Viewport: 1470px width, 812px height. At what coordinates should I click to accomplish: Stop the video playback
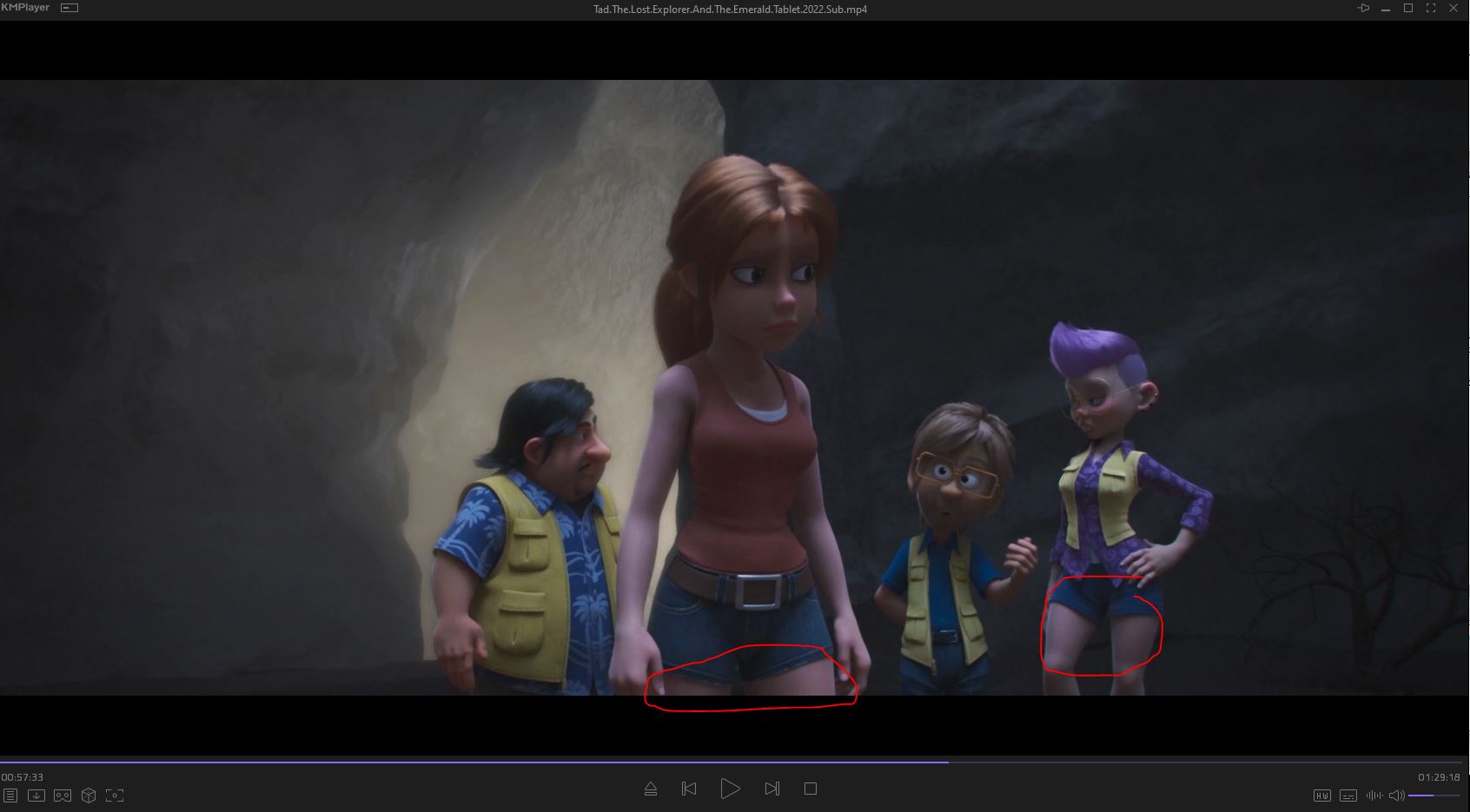click(x=811, y=789)
